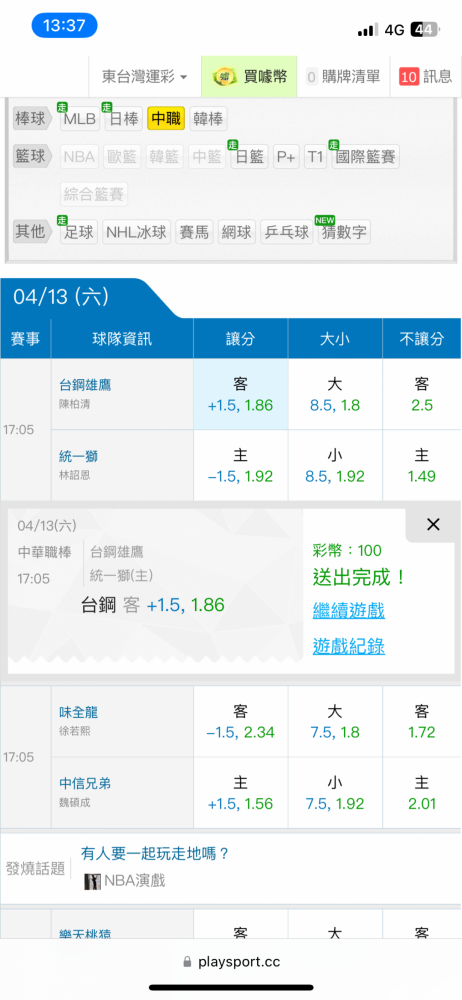Tap the 遊戲紀錄 link
This screenshot has height=1000, width=462.
pos(348,646)
